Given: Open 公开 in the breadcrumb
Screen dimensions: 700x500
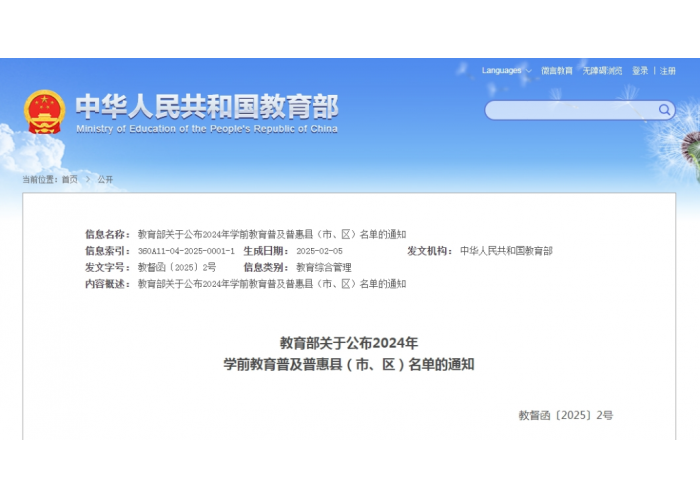Looking at the screenshot, I should (x=105, y=179).
